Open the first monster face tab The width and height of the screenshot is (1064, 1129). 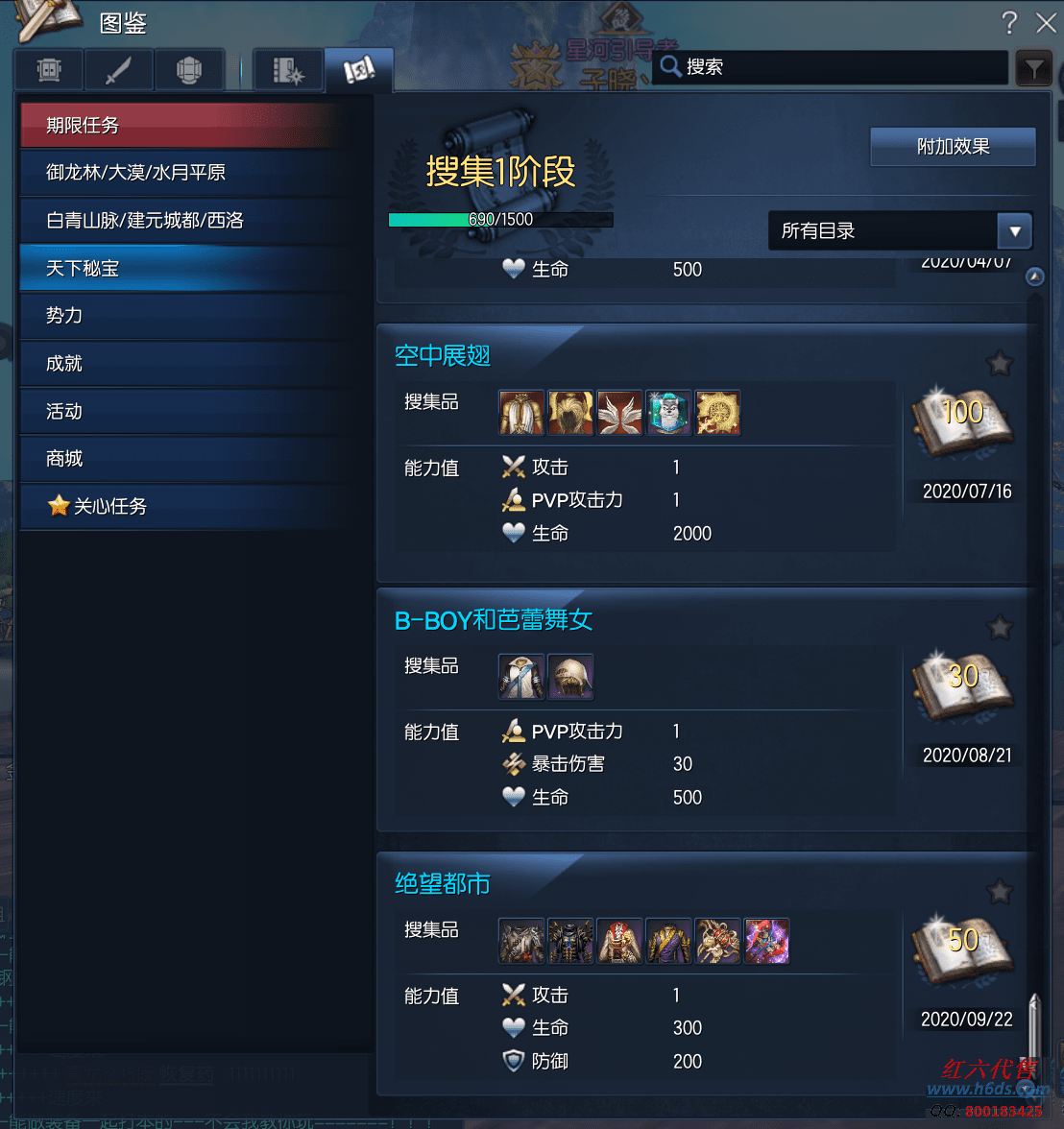[x=49, y=70]
